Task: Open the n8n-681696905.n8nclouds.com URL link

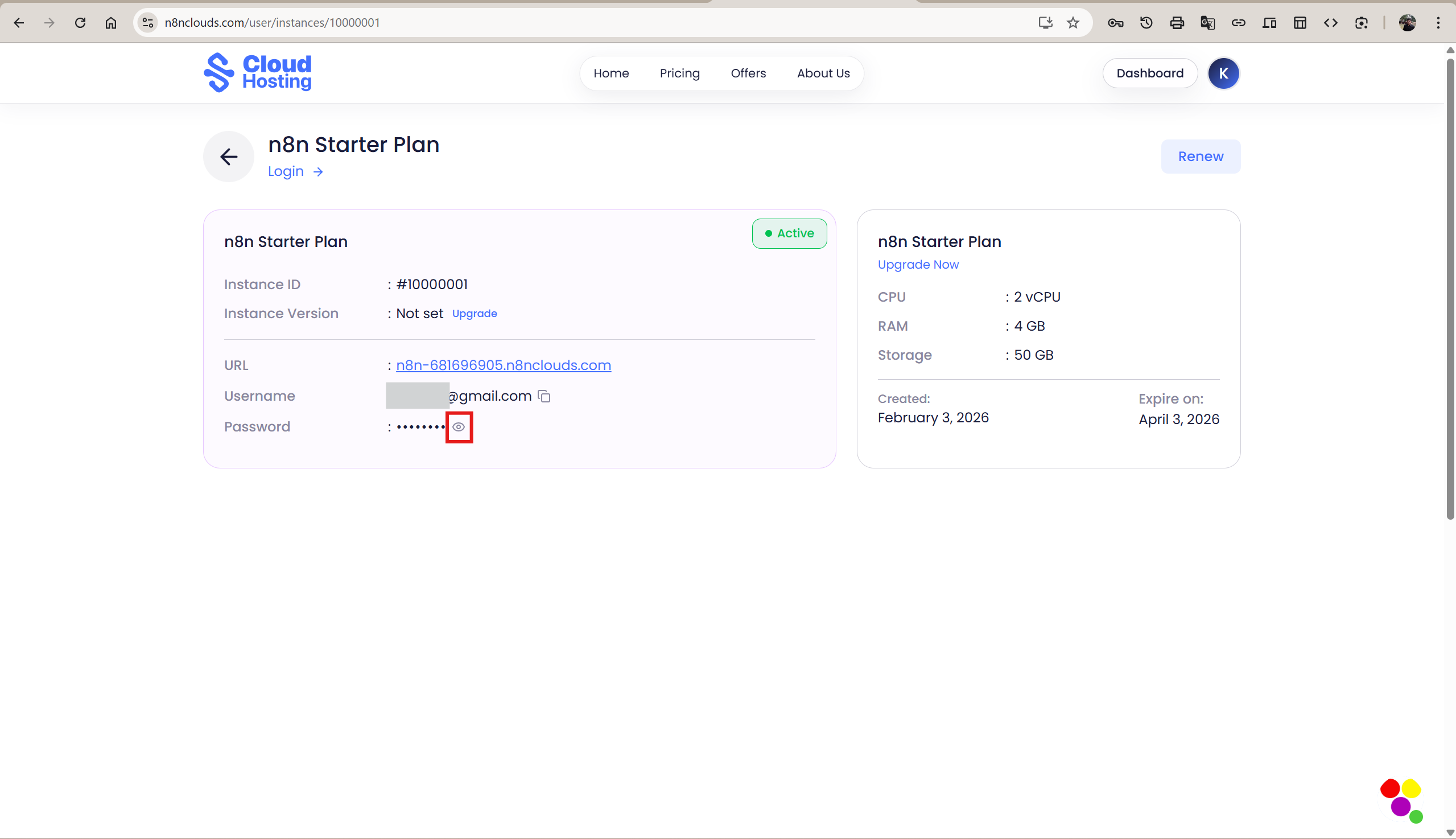Action: click(x=504, y=365)
